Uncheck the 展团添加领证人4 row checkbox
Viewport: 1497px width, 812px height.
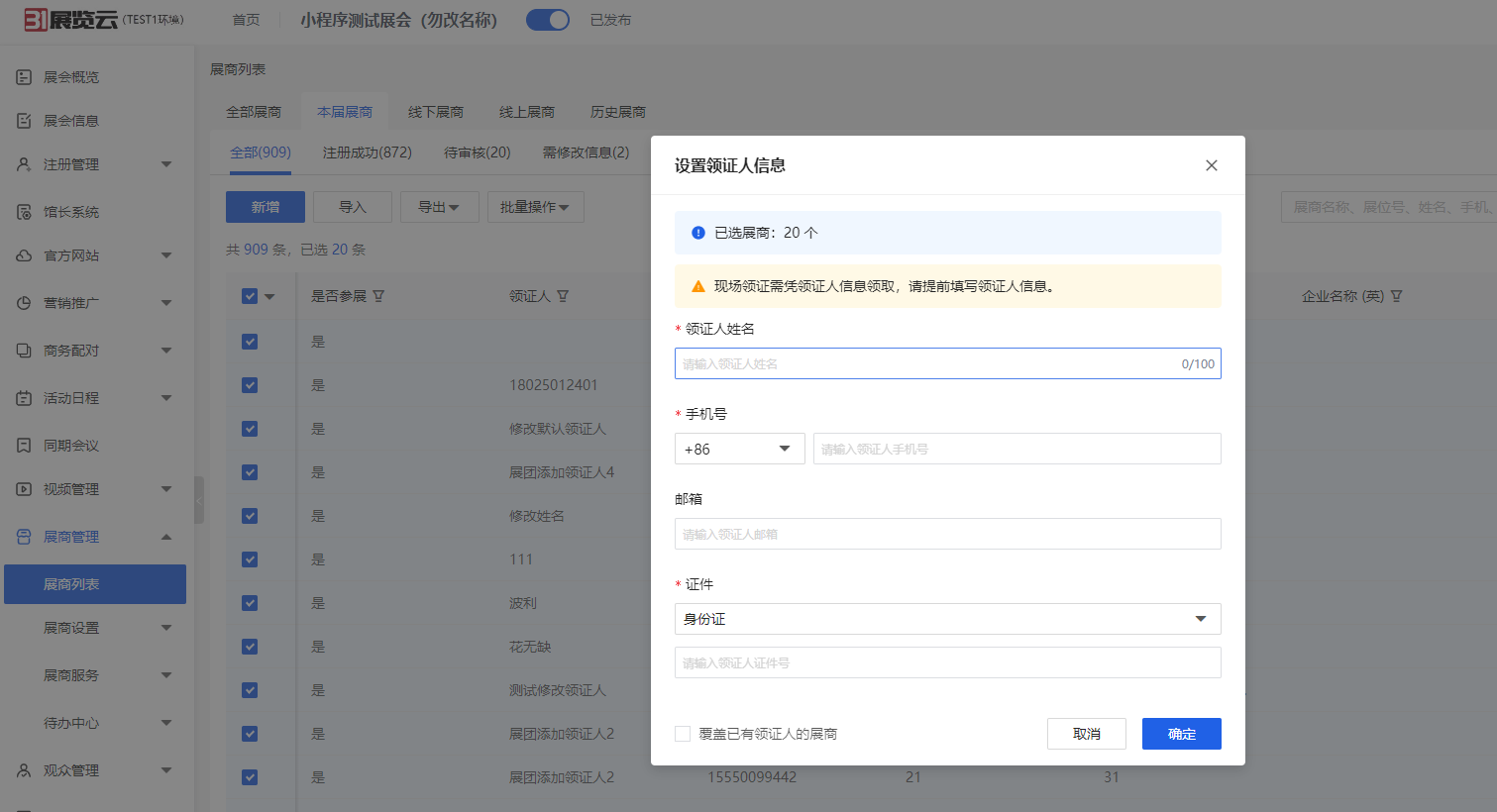250,472
